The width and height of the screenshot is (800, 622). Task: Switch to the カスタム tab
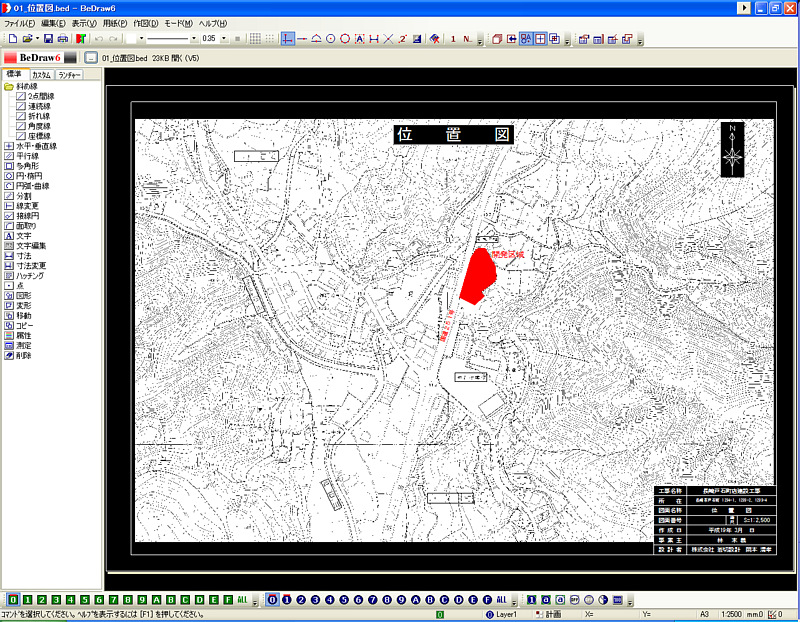pos(41,75)
